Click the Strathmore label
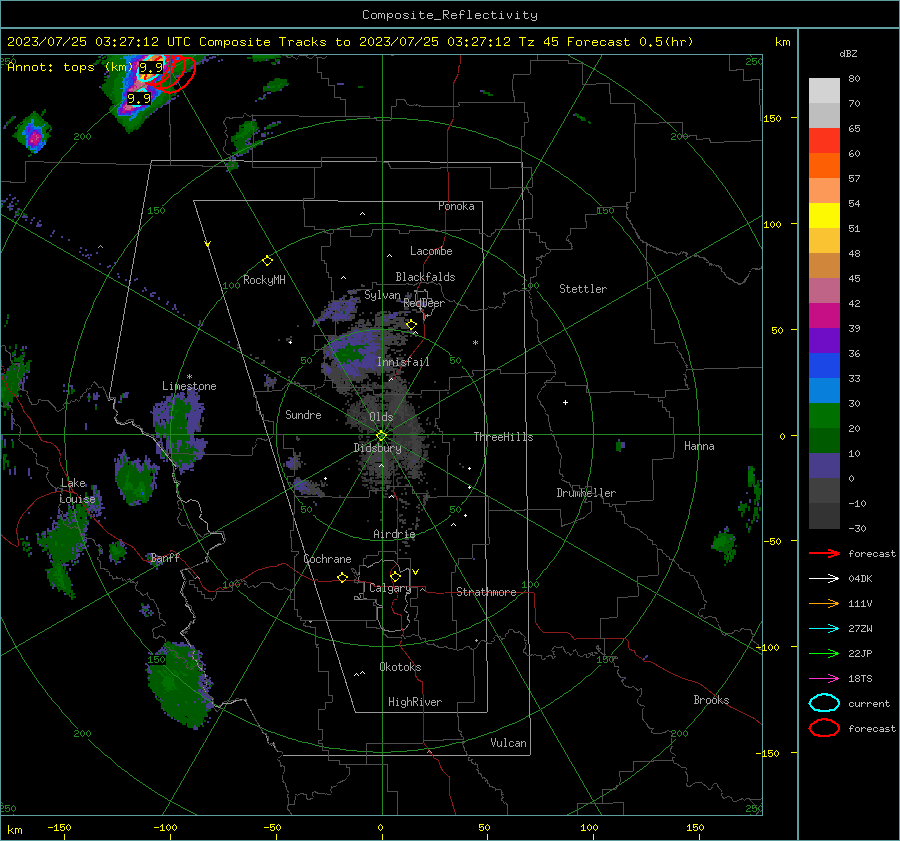The width and height of the screenshot is (900, 841). (x=486, y=592)
